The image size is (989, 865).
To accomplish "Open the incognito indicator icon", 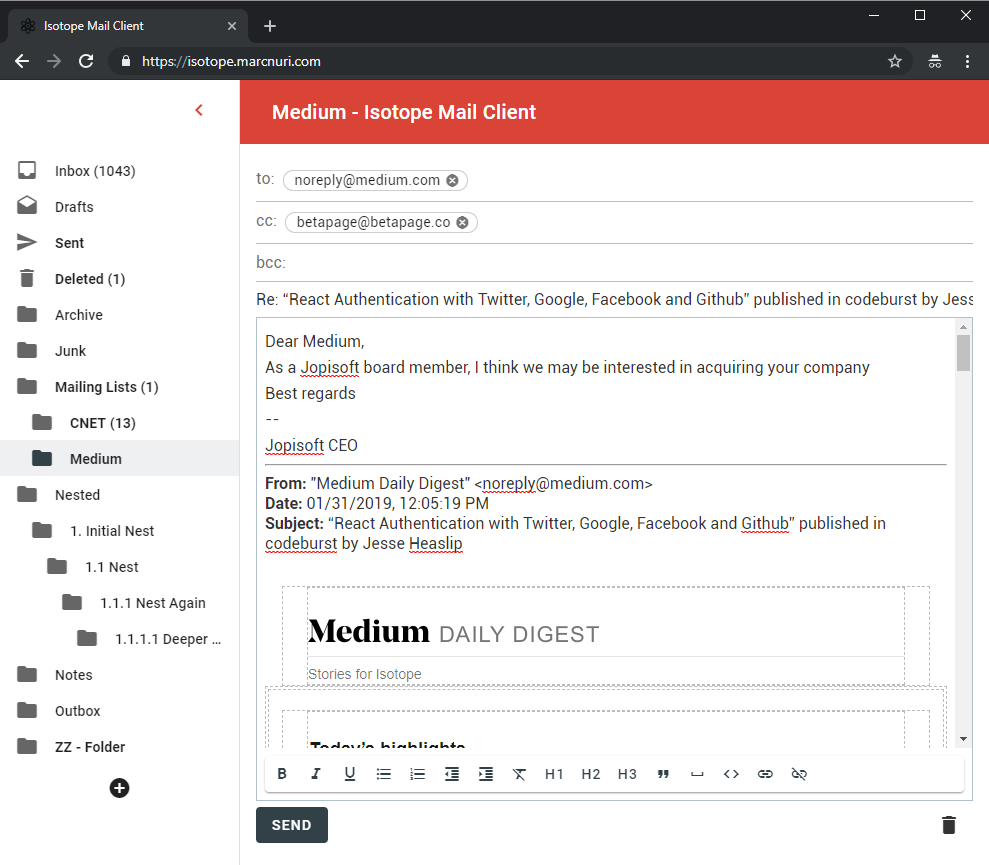I will pos(935,61).
